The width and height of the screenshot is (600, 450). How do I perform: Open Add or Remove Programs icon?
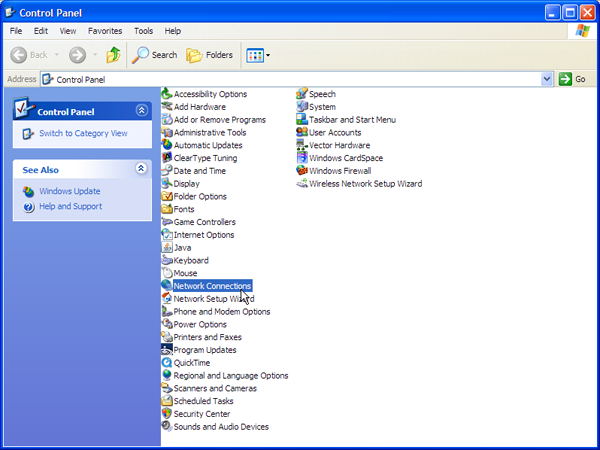(x=167, y=119)
